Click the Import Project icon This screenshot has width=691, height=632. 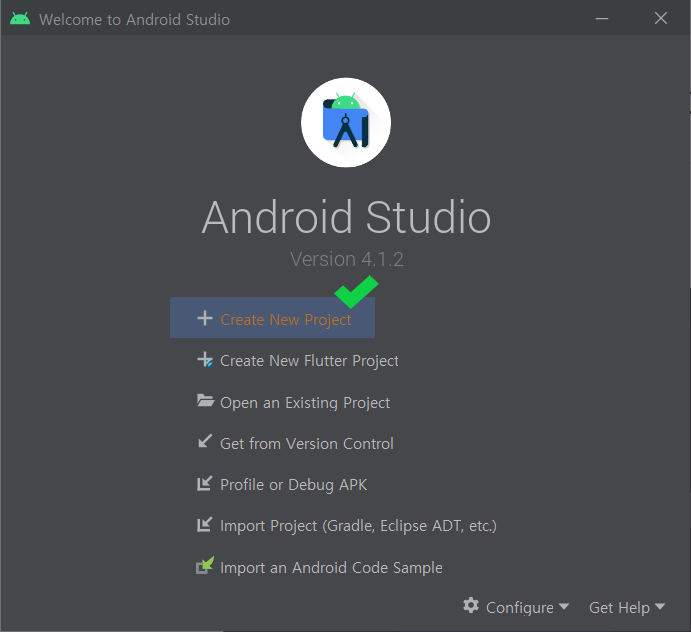tap(204, 524)
